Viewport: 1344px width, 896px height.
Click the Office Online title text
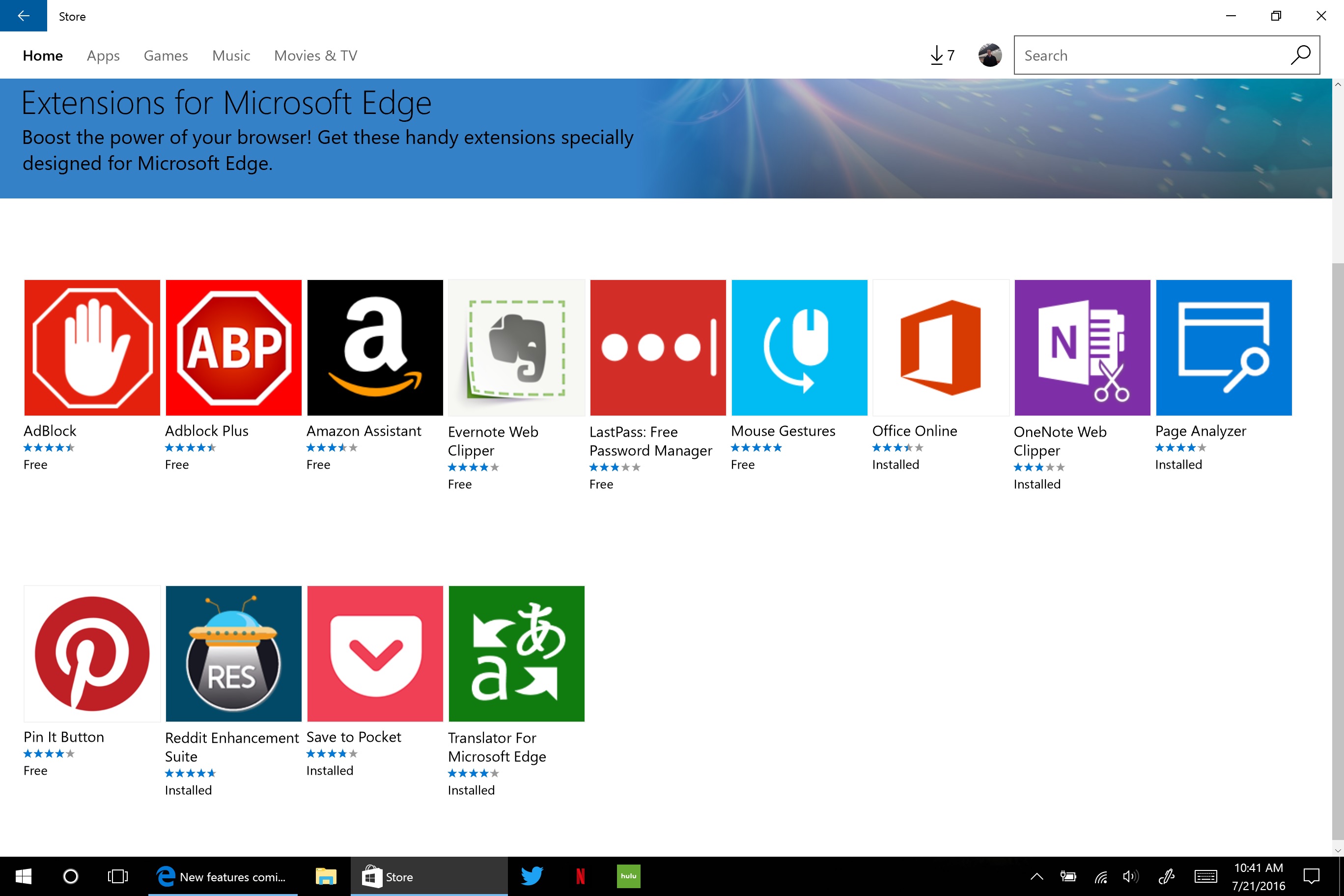click(x=914, y=431)
